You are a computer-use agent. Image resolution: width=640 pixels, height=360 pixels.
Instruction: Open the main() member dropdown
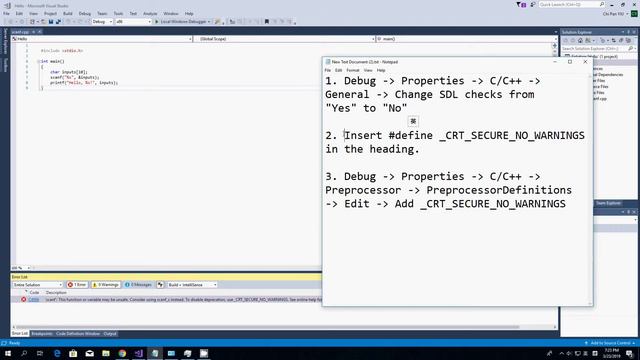tap(466, 39)
